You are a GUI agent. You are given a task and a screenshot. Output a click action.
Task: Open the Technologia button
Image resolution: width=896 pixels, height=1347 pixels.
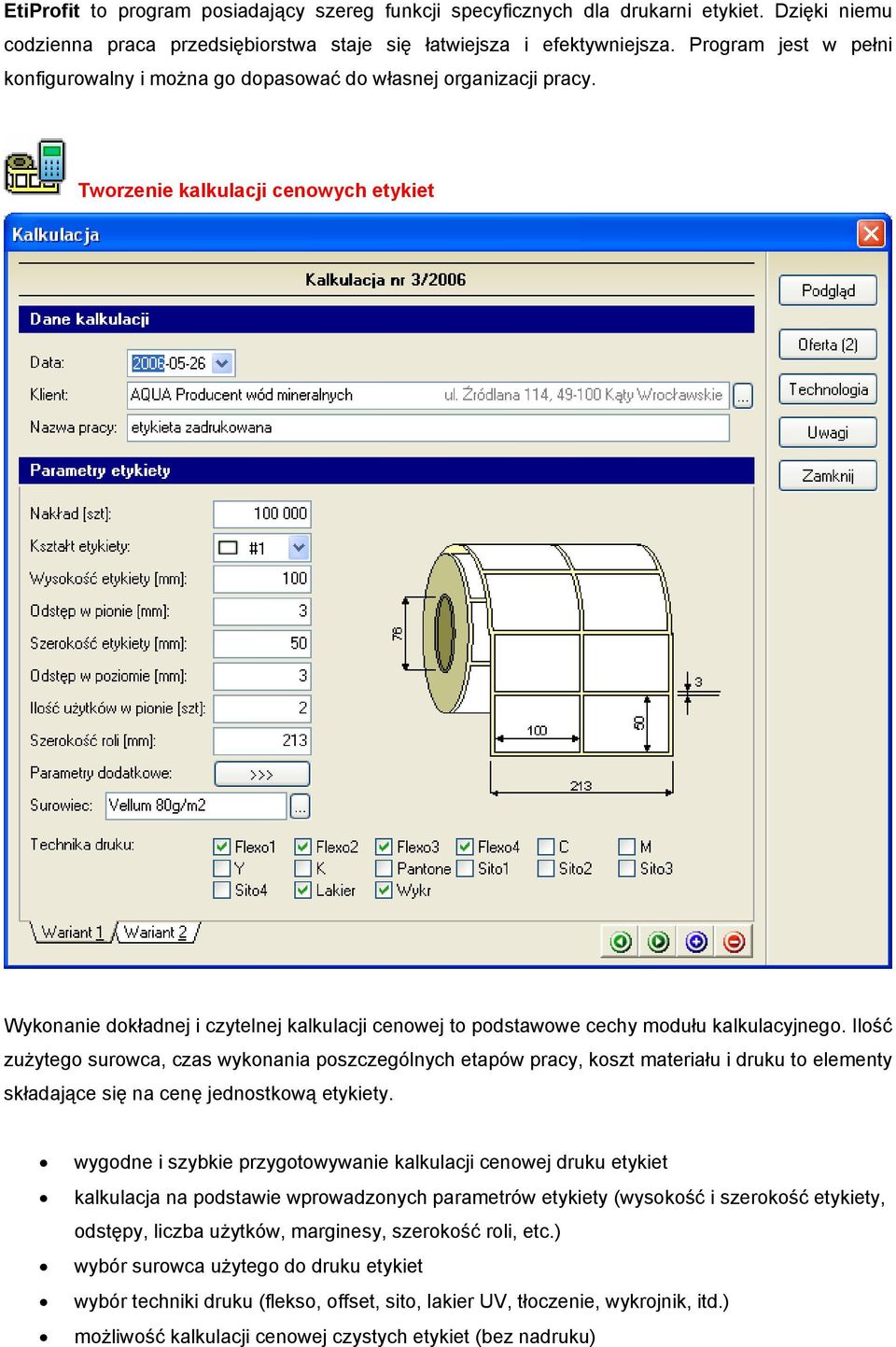tap(828, 389)
